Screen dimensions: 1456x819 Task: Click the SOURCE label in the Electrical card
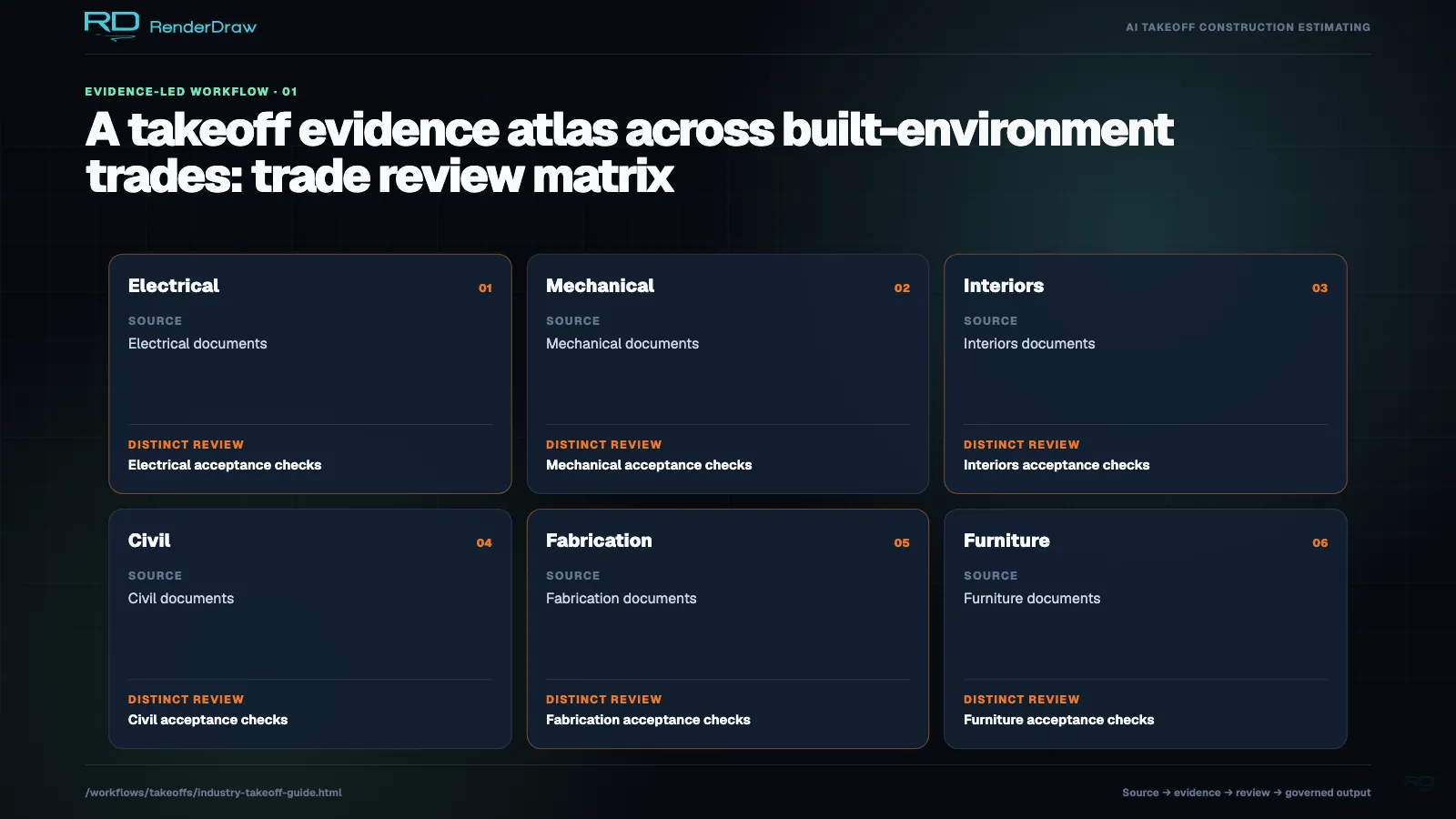coord(155,321)
